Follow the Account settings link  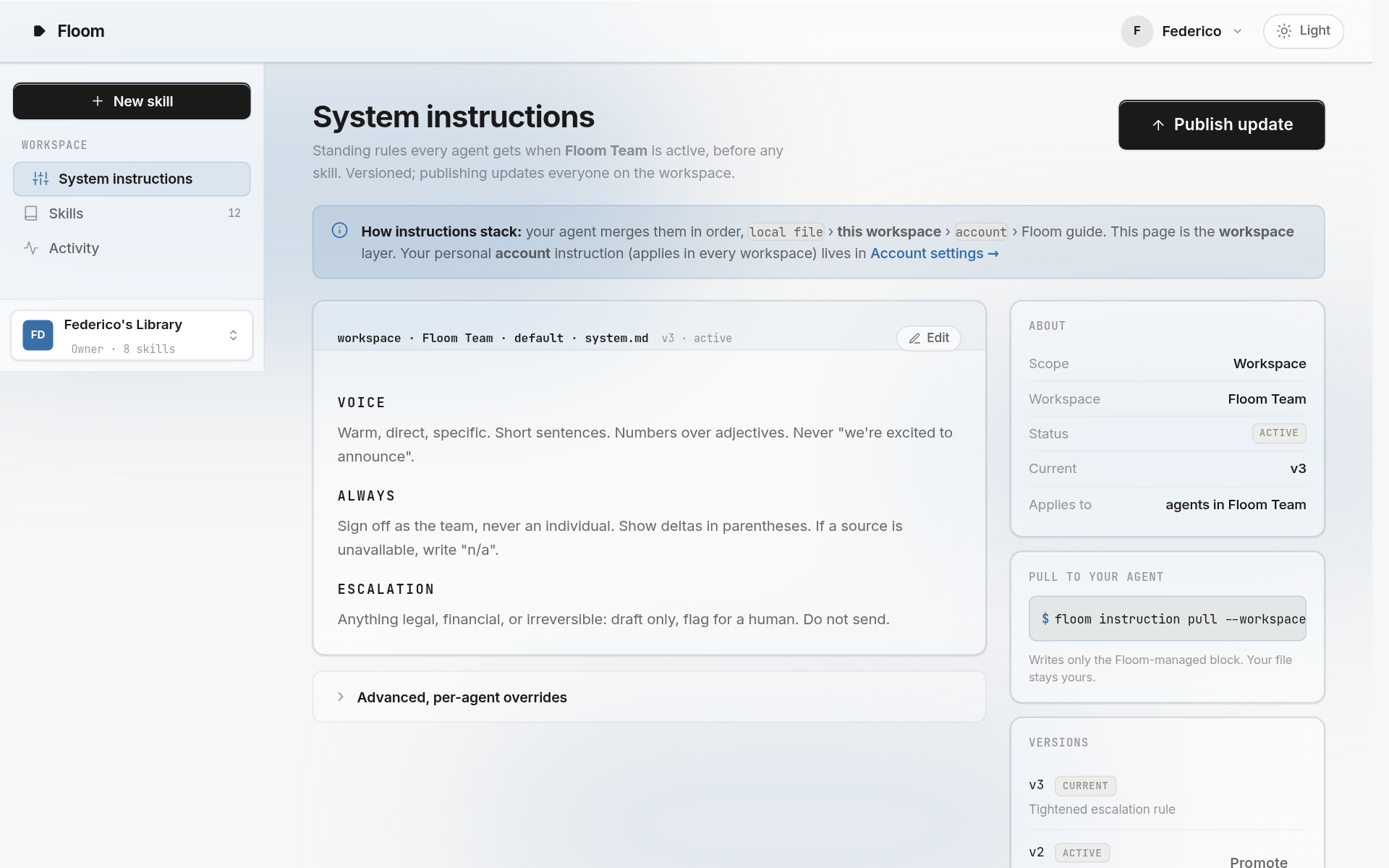[x=934, y=253]
